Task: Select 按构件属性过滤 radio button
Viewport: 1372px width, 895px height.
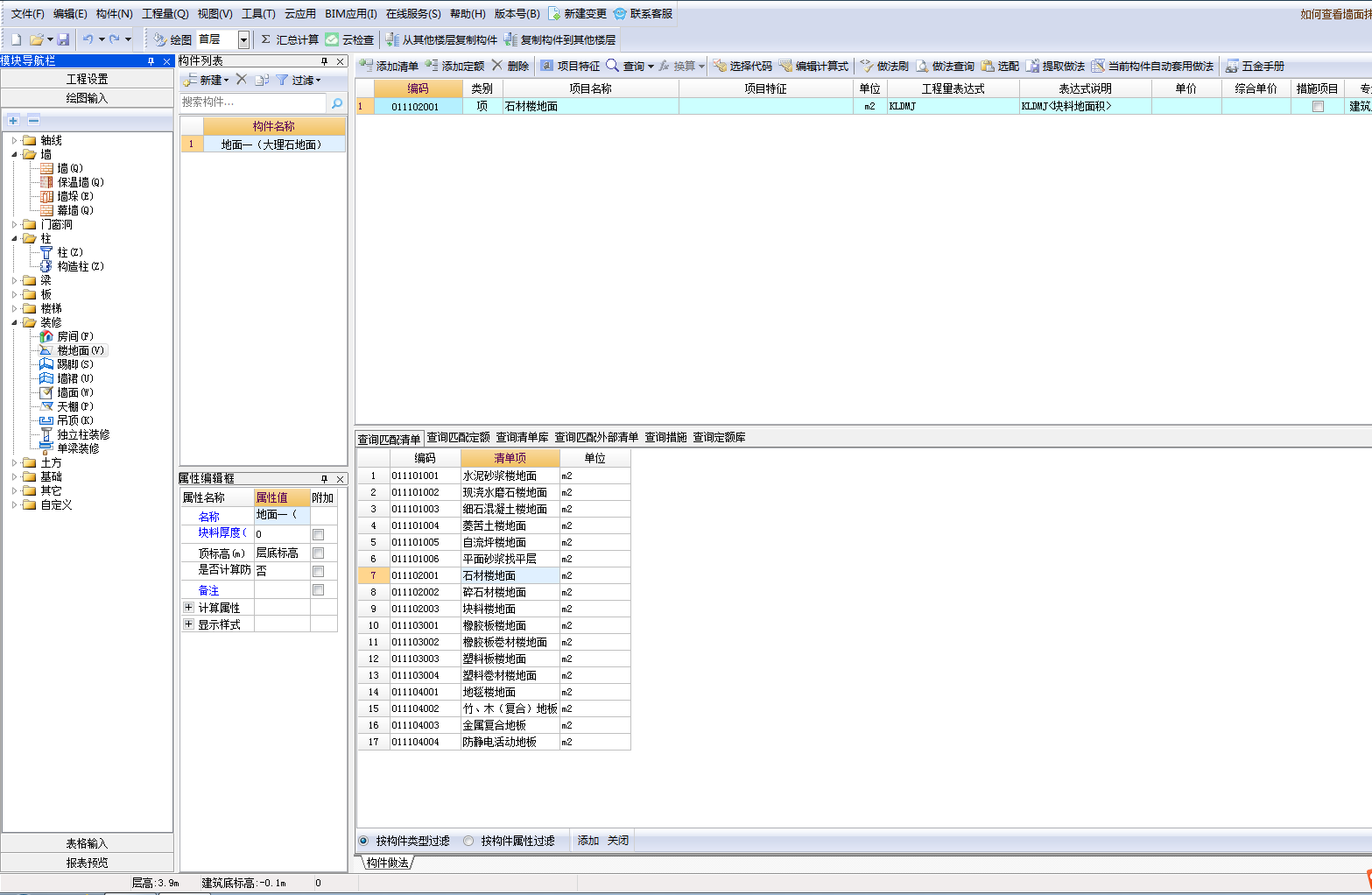Action: [x=468, y=841]
